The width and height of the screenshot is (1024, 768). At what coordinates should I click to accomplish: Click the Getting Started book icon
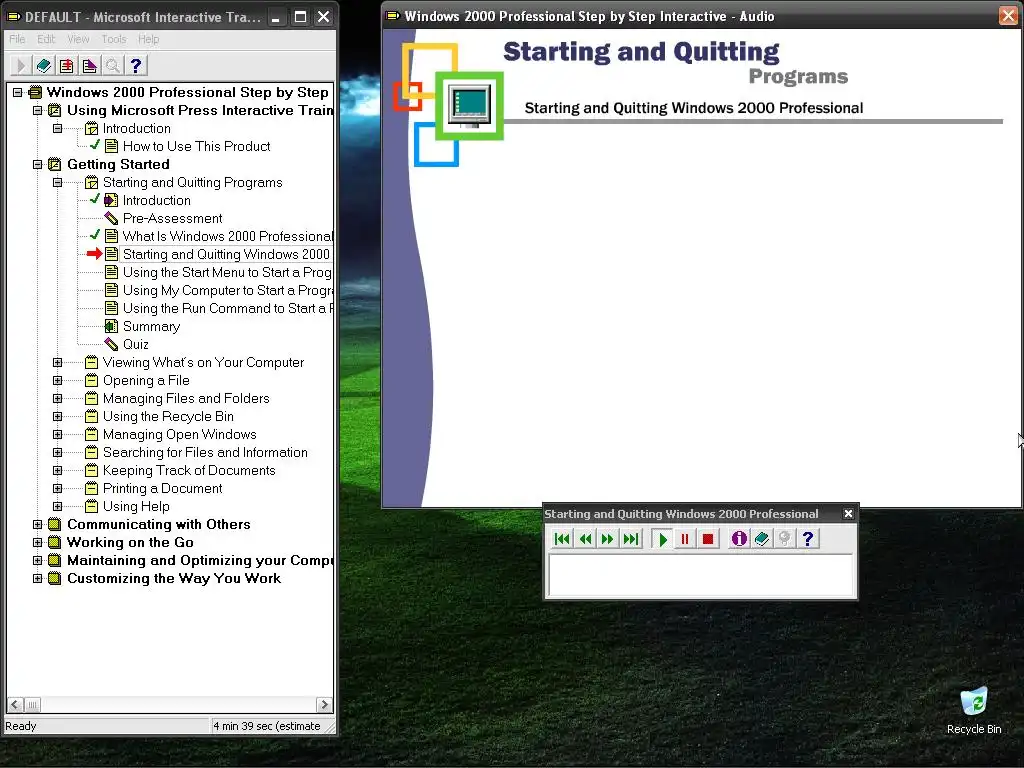[55, 164]
